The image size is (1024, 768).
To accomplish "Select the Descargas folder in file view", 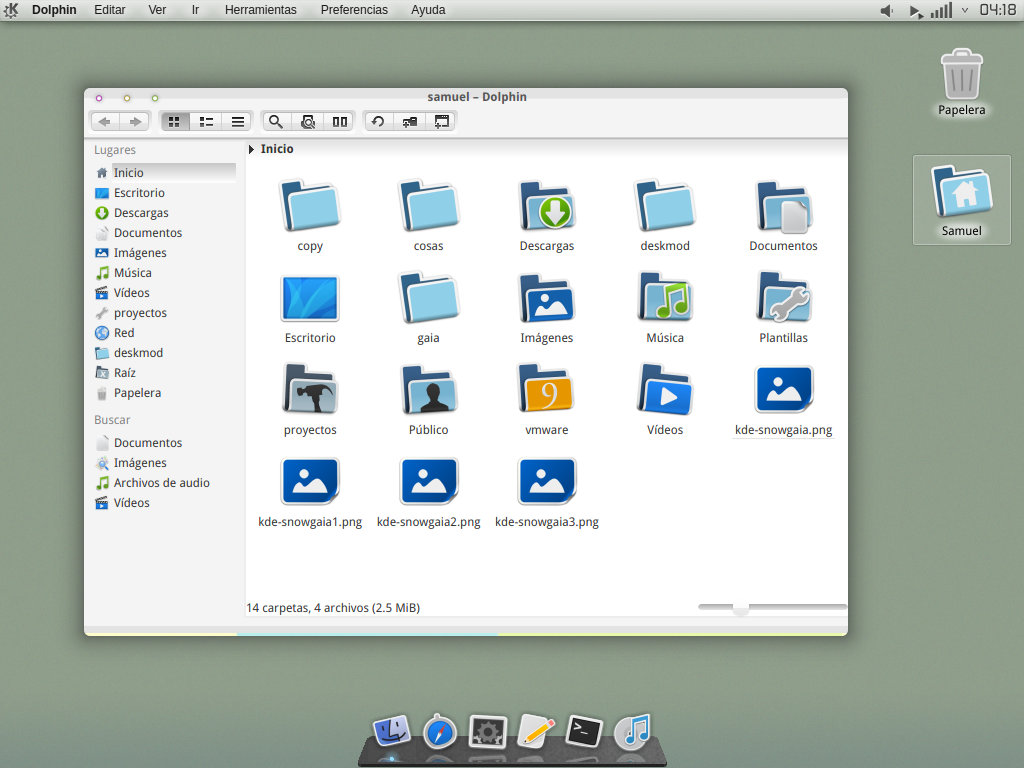I will coord(547,206).
